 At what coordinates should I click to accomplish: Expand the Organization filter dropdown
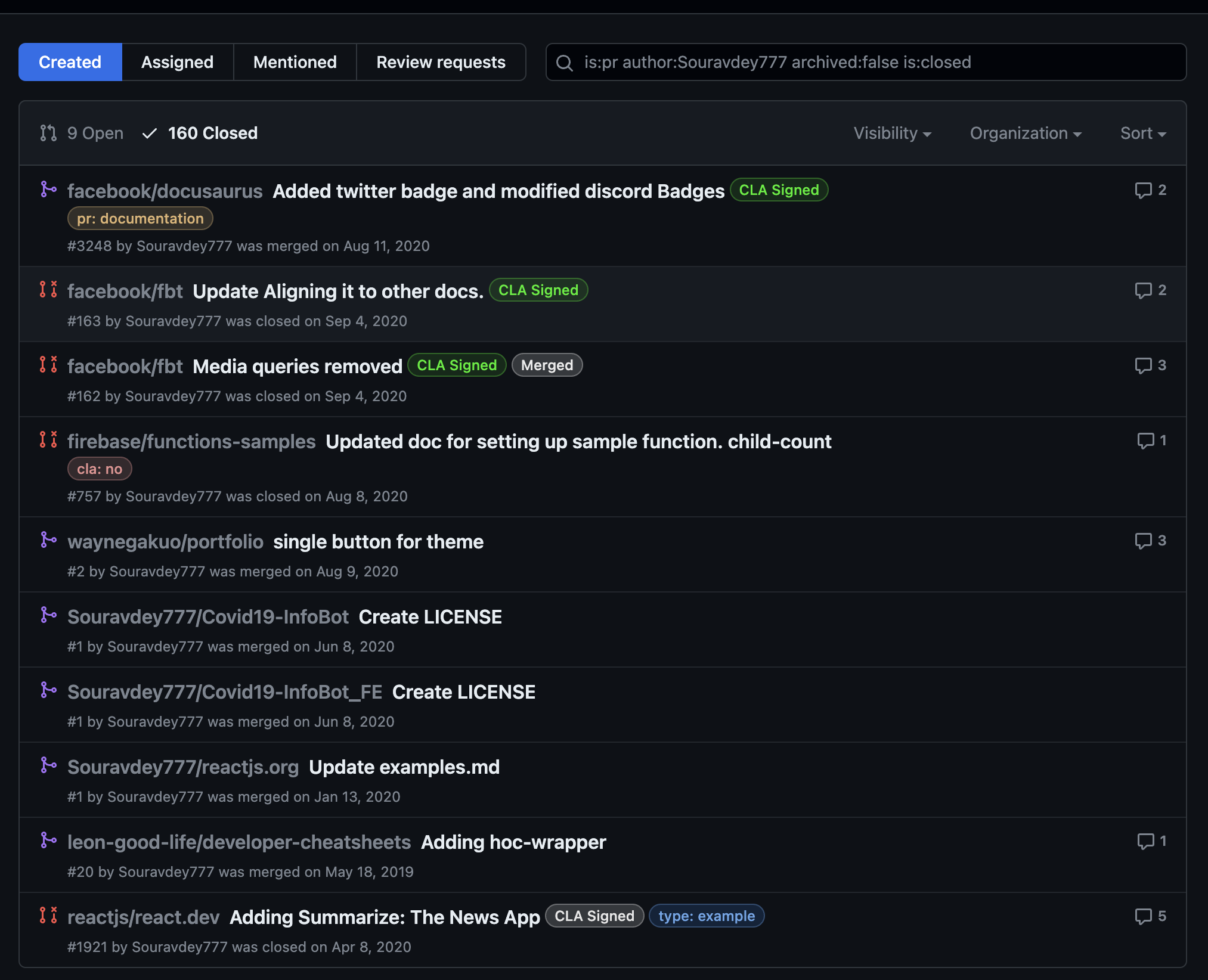(1026, 133)
